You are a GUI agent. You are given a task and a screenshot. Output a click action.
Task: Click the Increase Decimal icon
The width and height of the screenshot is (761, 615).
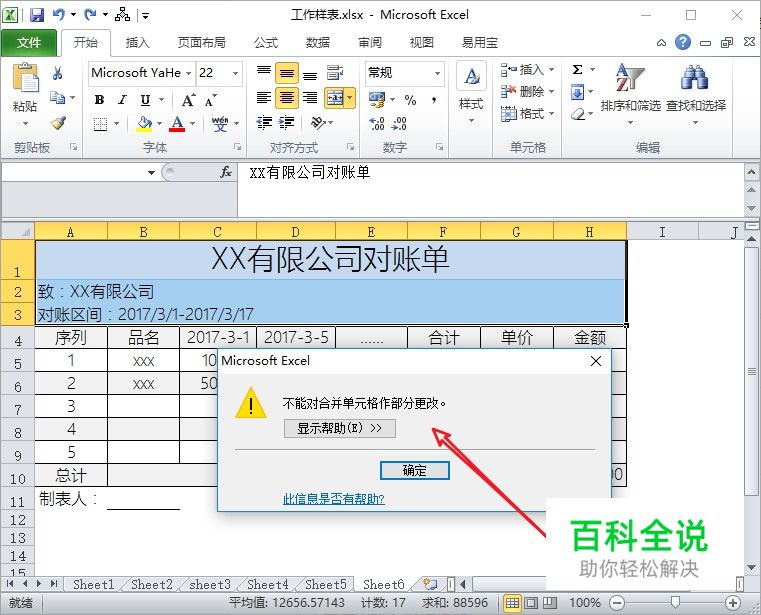377,123
